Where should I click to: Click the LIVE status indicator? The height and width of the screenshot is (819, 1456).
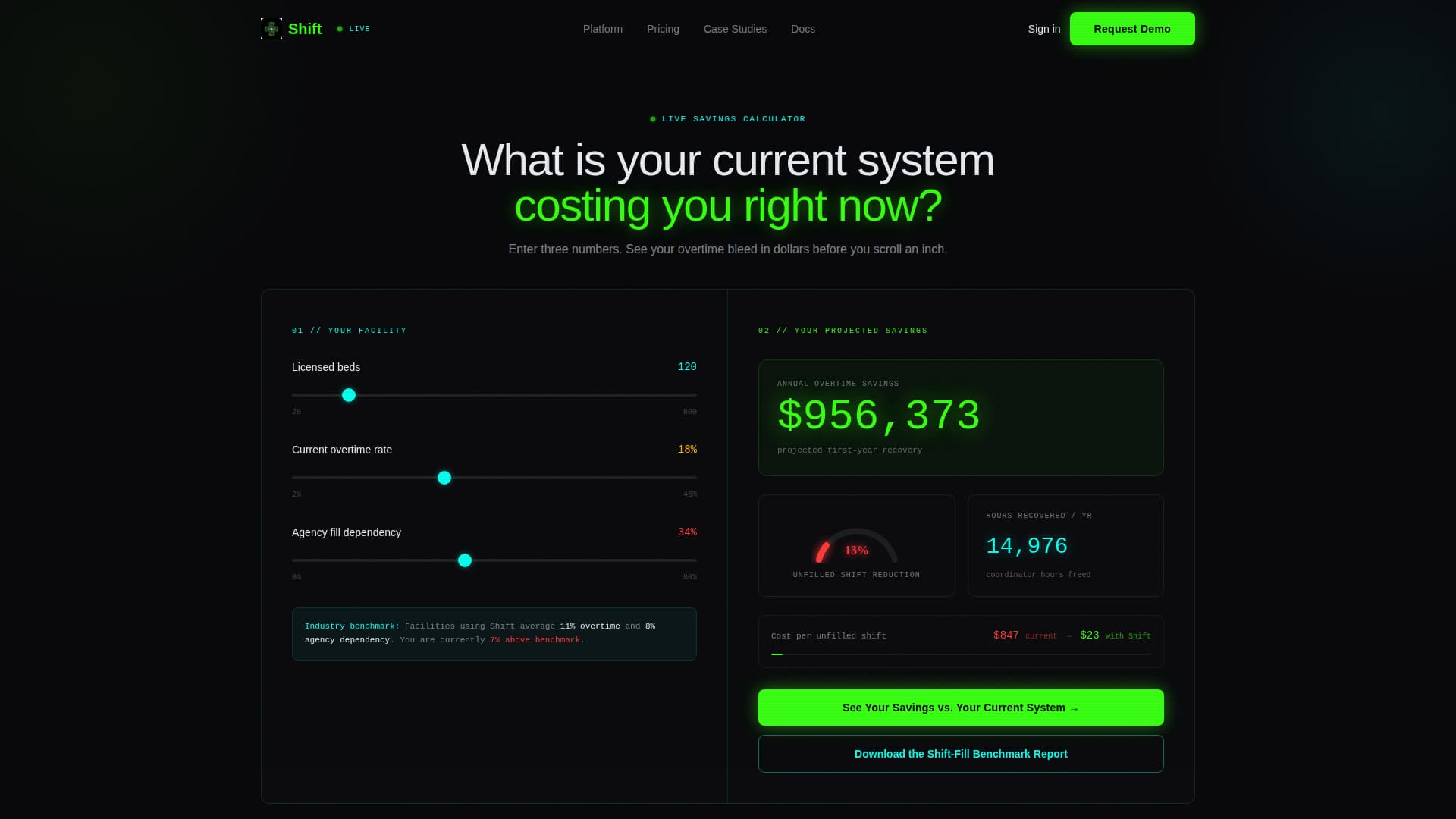point(353,29)
